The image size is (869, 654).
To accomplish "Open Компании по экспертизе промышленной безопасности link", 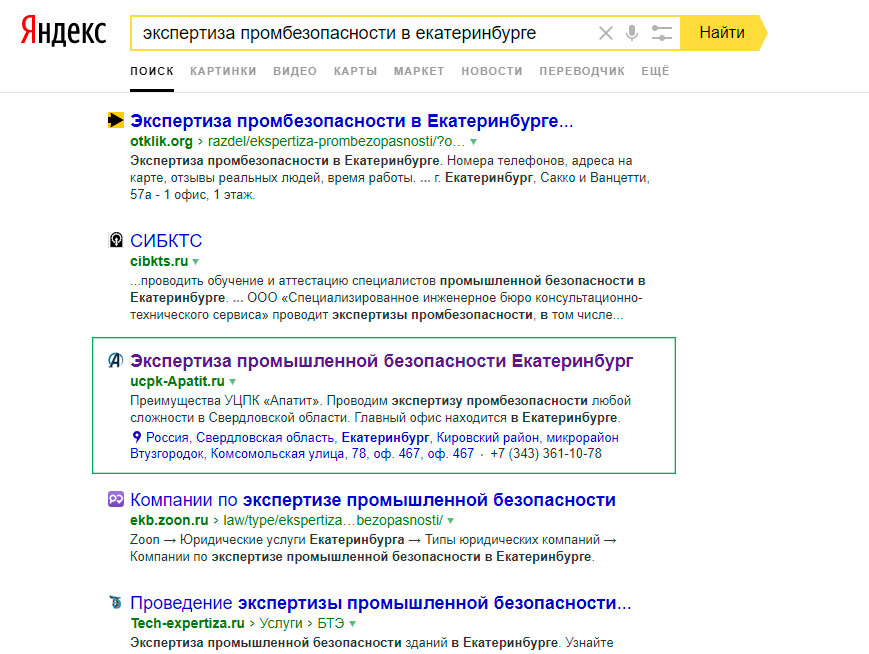I will click(x=373, y=500).
